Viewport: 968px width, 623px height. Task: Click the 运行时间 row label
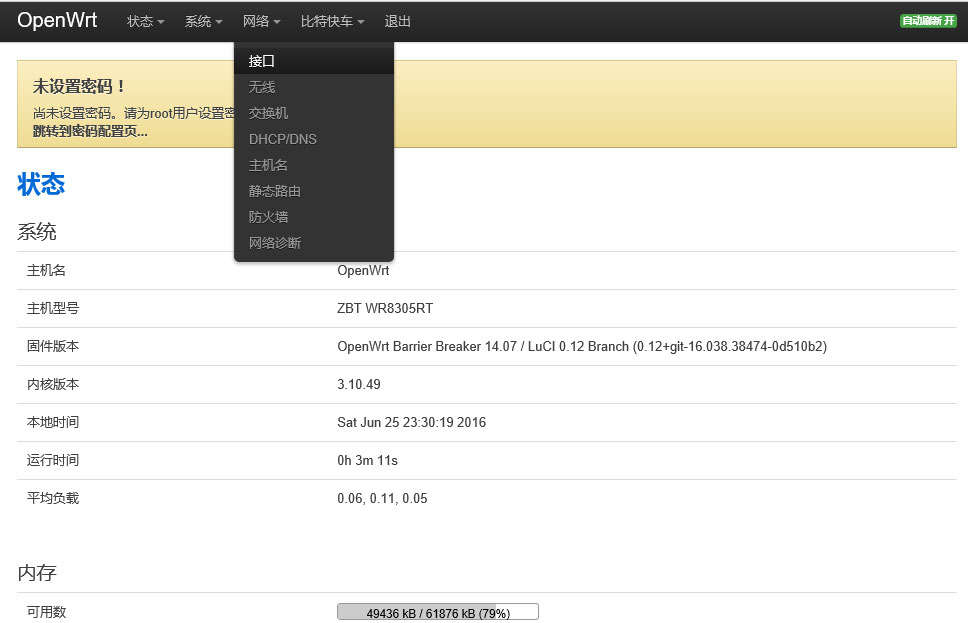pos(53,460)
